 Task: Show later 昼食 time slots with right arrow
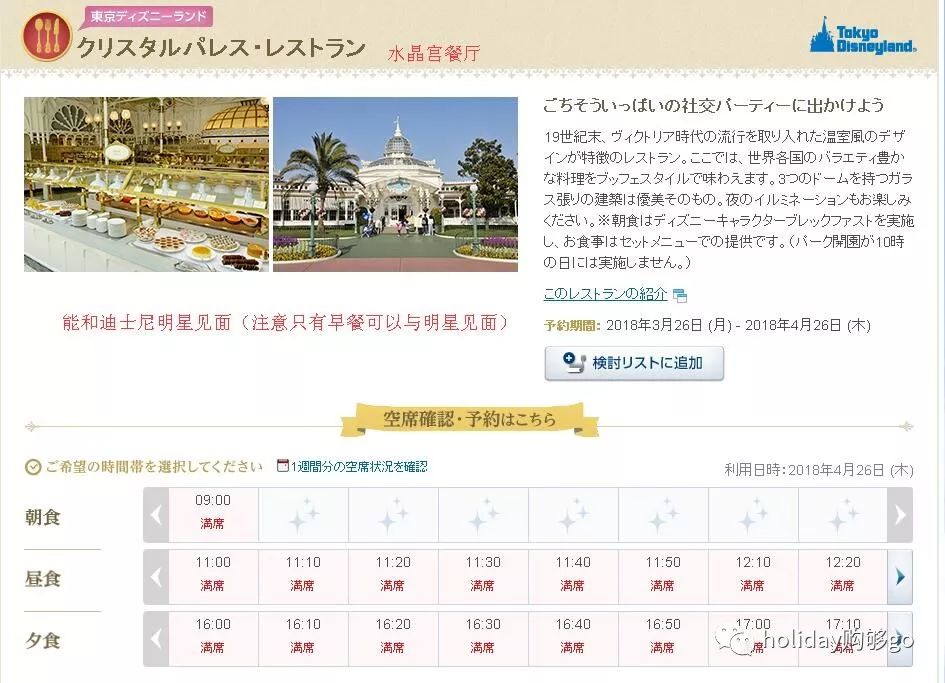point(900,577)
